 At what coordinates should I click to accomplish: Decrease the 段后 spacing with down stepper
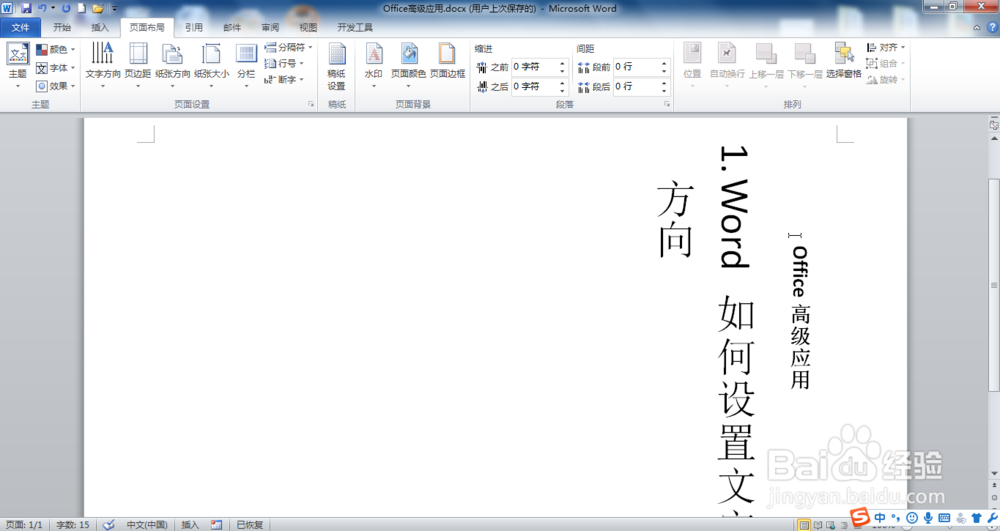664,90
